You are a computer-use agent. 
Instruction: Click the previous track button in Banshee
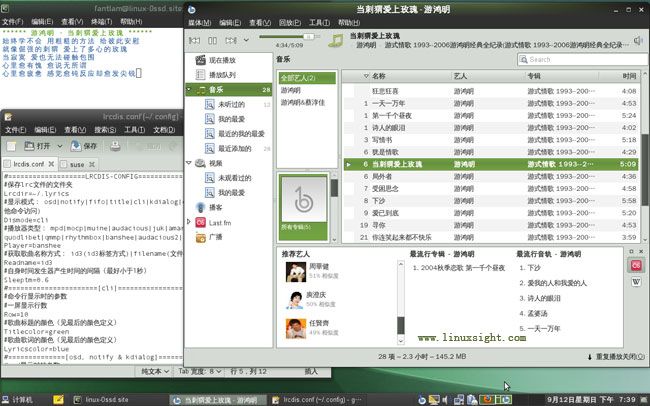(x=194, y=40)
